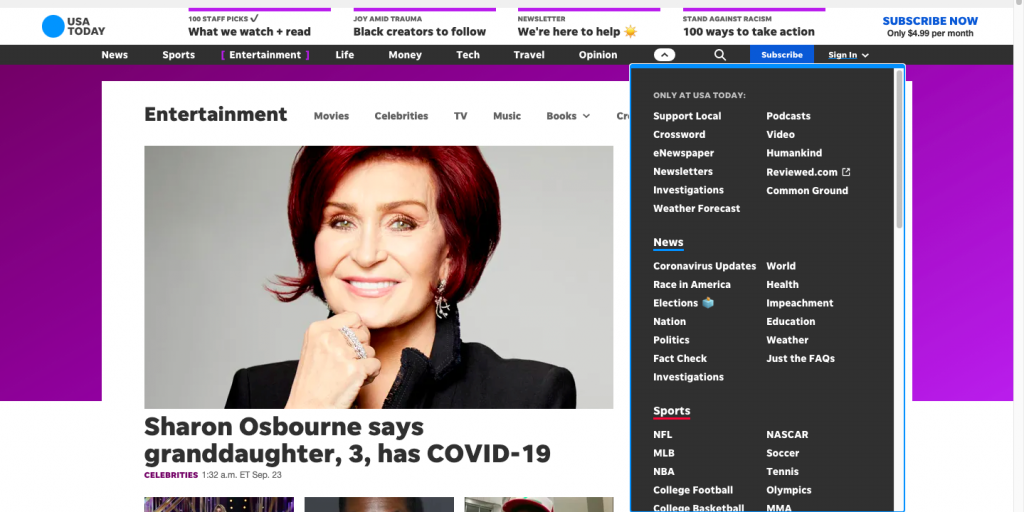Collapse the more-sections menu arrow button
1024x512 pixels.
click(664, 55)
